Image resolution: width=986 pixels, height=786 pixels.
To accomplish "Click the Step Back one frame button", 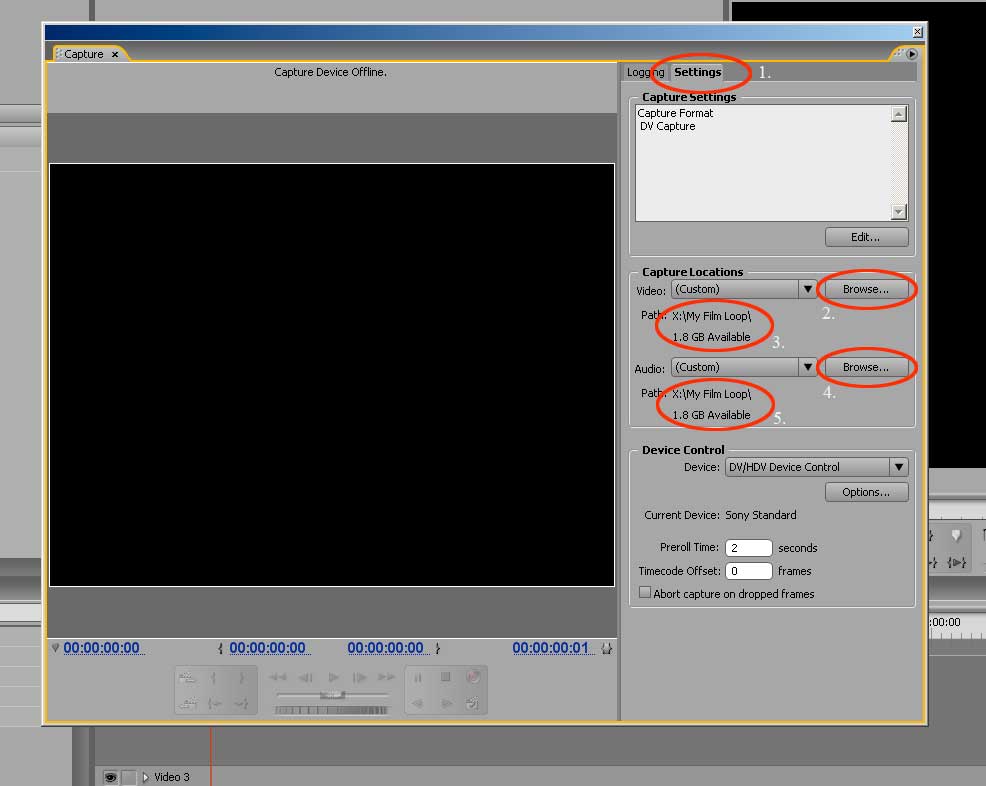I will 306,677.
